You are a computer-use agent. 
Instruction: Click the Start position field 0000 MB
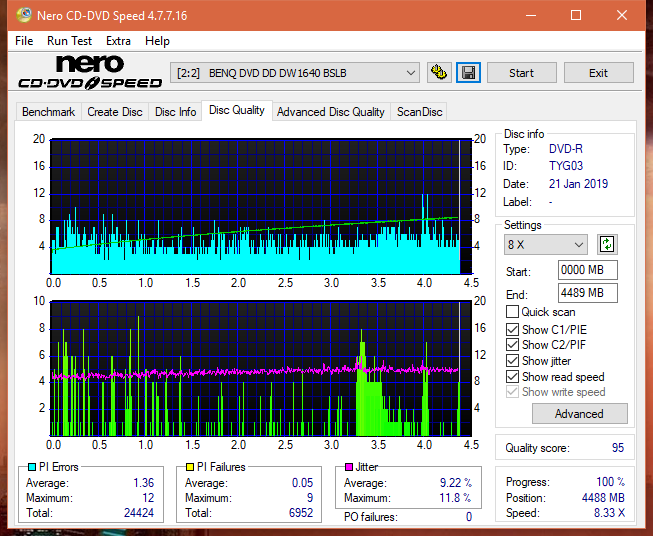pyautogui.click(x=587, y=270)
